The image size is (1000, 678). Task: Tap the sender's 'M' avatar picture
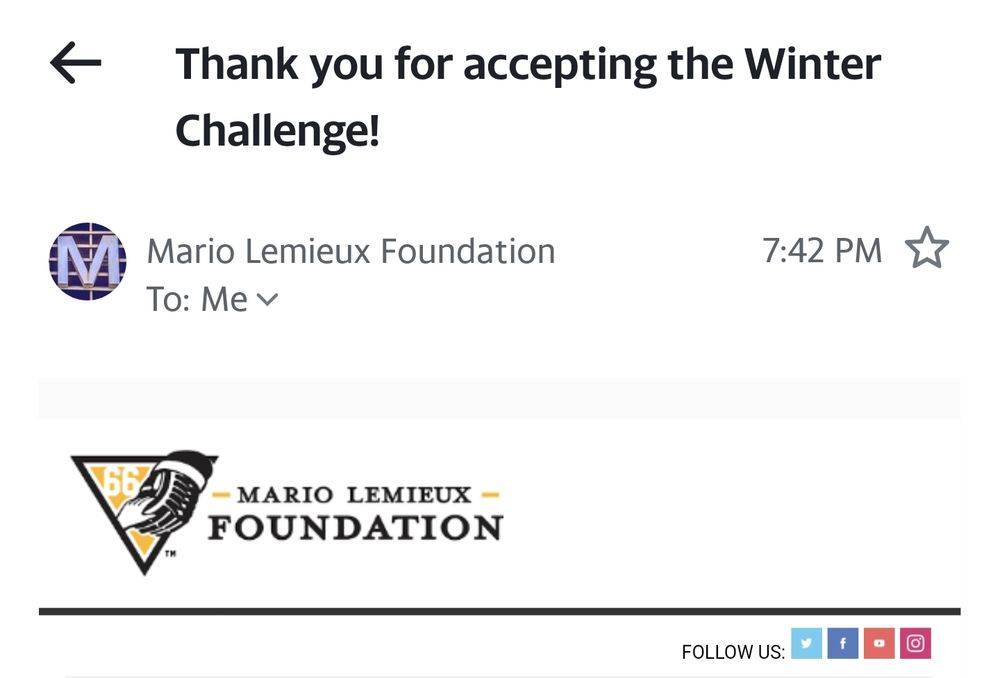[x=87, y=262]
